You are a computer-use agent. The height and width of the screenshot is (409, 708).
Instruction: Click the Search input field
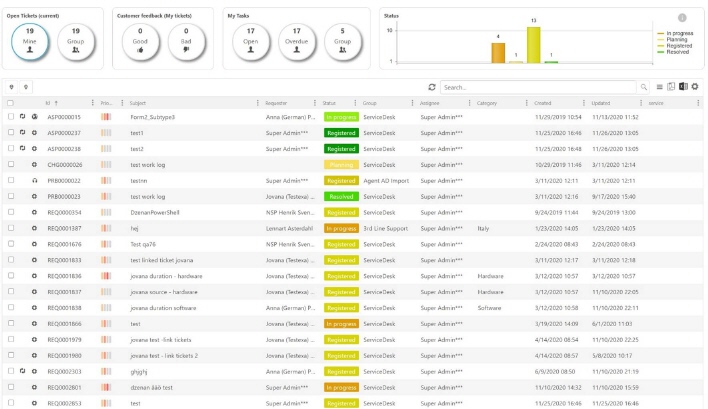point(538,87)
